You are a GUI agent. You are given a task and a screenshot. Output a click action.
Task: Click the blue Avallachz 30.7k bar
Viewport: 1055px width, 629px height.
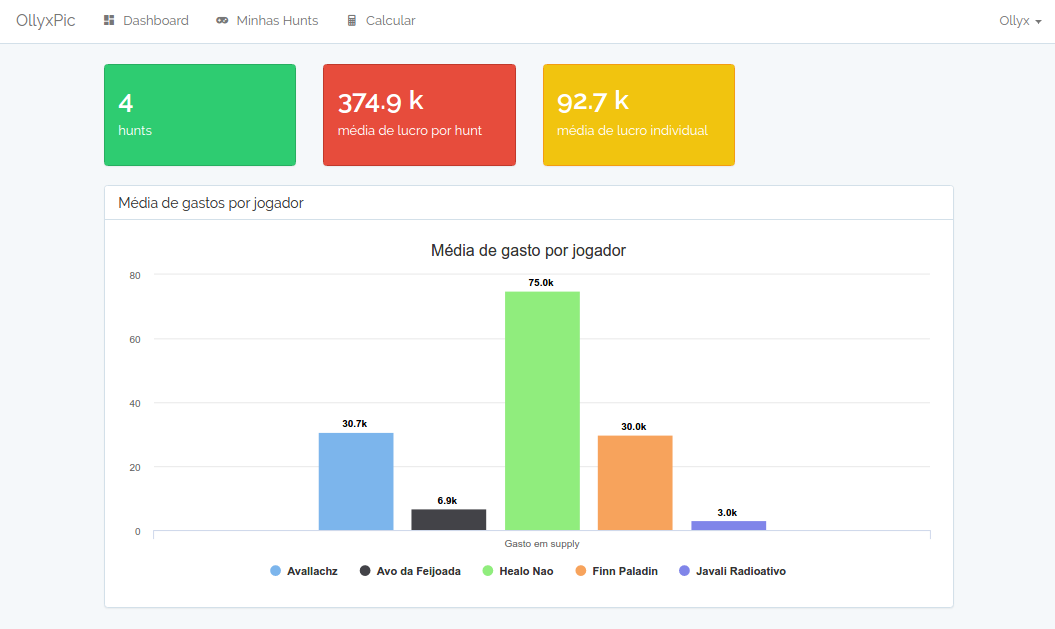[x=356, y=481]
